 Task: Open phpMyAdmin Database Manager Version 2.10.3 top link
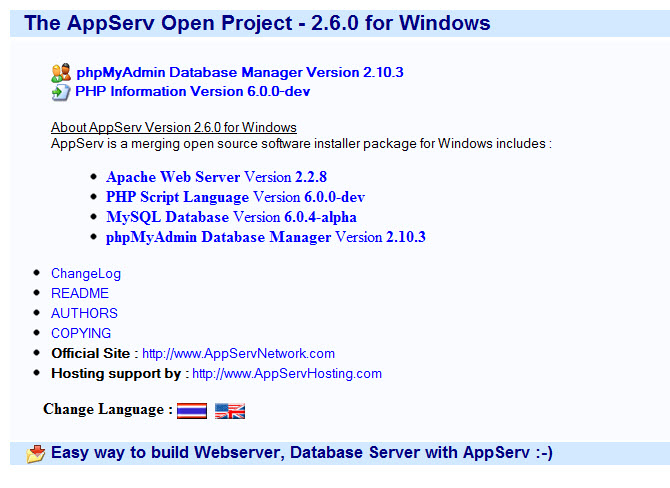[x=240, y=72]
